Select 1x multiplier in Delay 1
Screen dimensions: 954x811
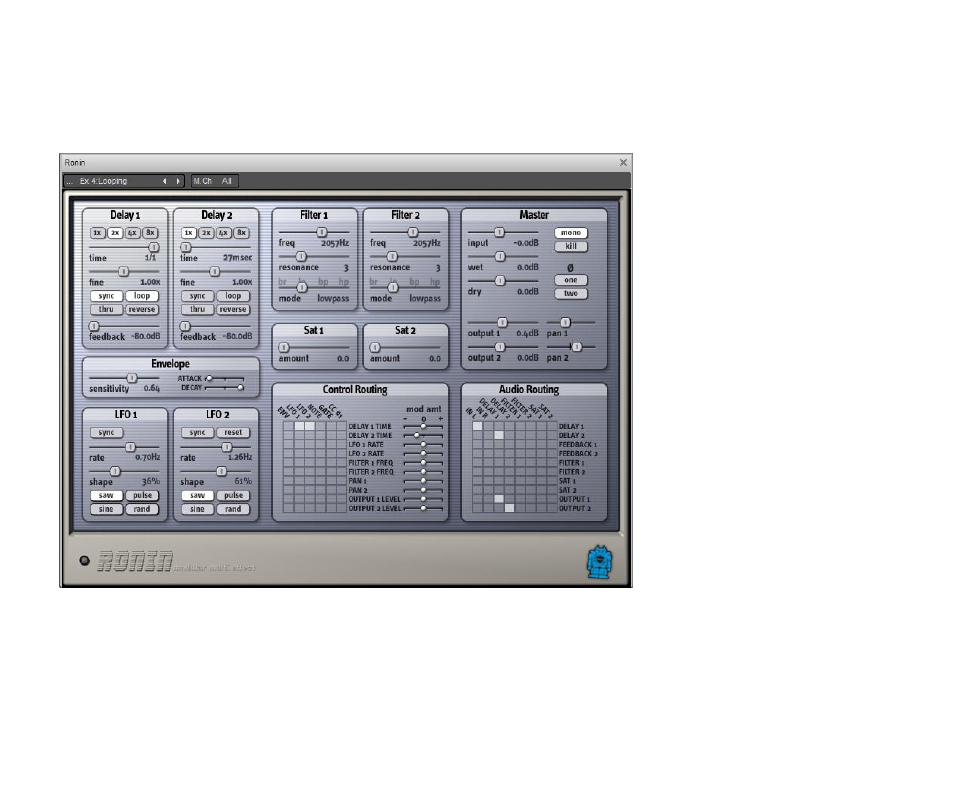click(x=97, y=232)
